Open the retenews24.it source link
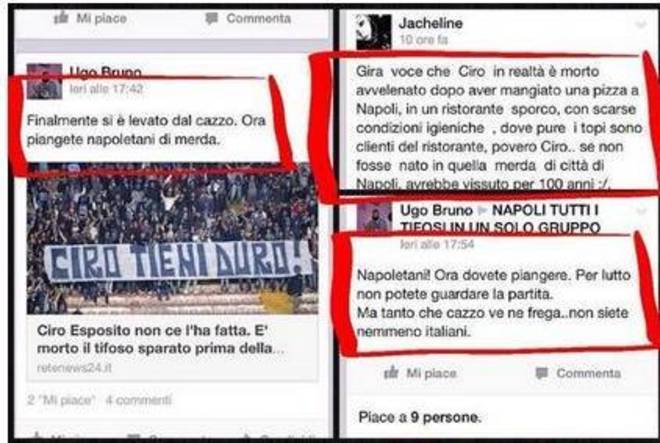The image size is (660, 443). (x=74, y=368)
